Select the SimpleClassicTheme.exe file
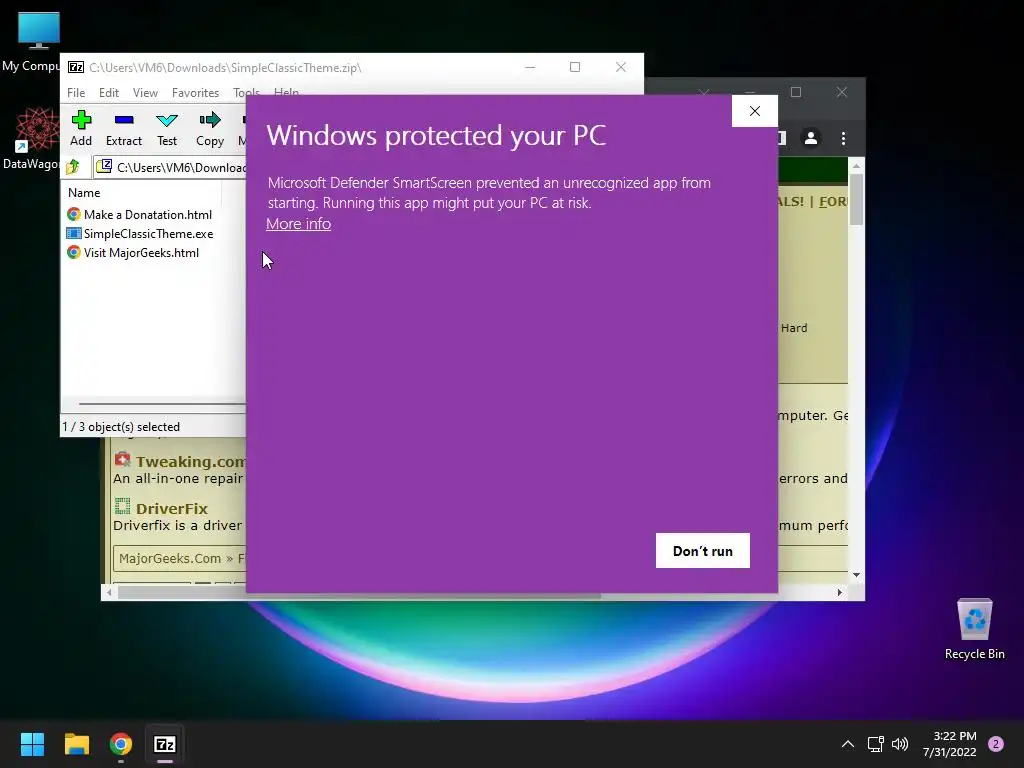 click(140, 233)
